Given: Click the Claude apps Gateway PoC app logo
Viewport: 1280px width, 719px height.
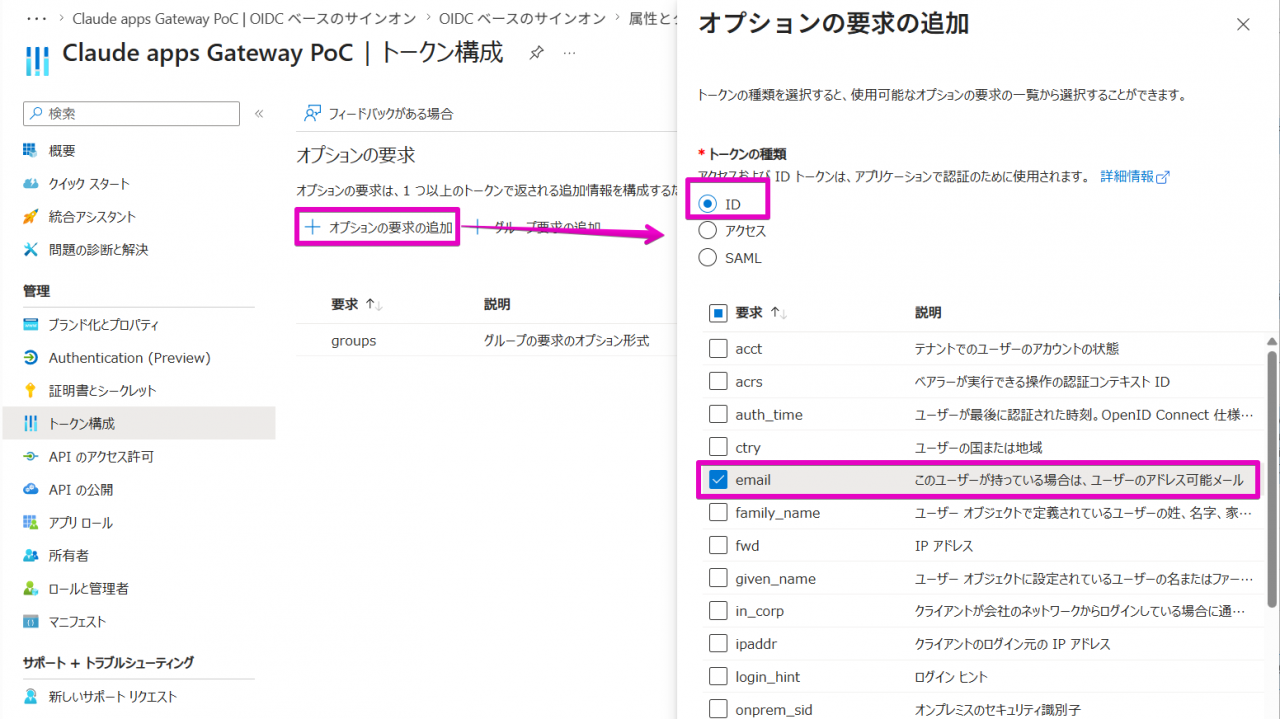Looking at the screenshot, I should click(x=37, y=59).
